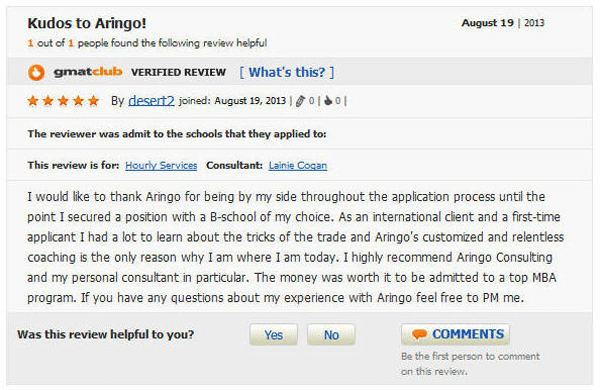Click the paperclip posts icon
Image resolution: width=600 pixels, height=390 pixels.
point(300,101)
